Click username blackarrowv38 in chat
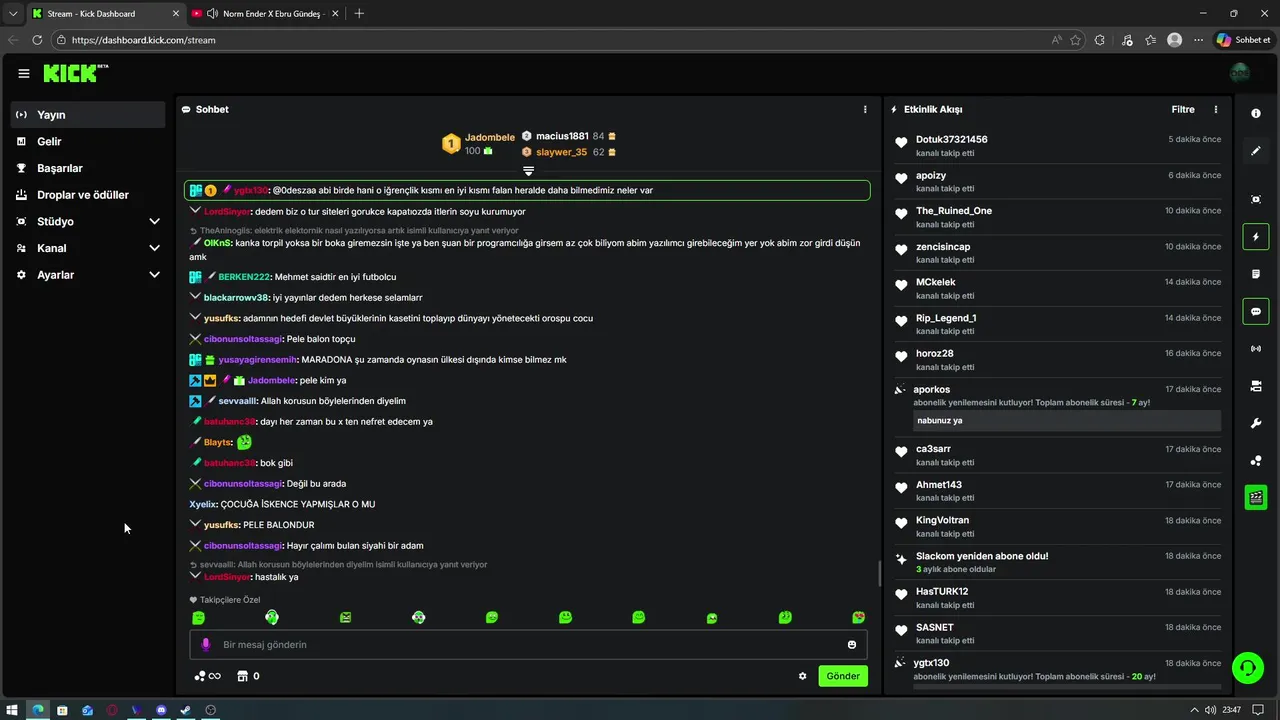1280x720 pixels. click(x=237, y=298)
